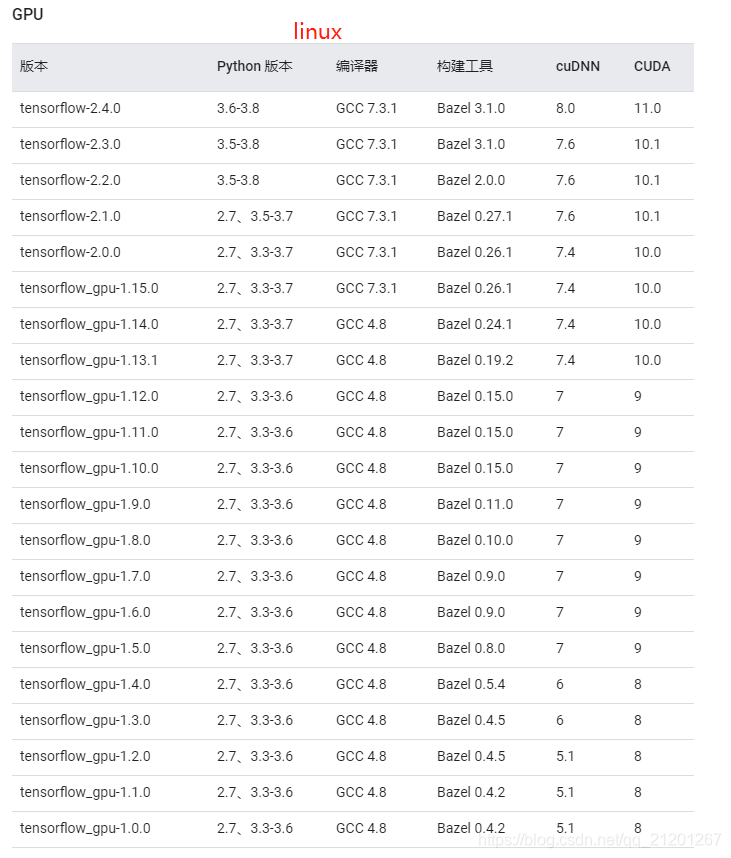Click CUDA 9 in tensorflow_gpu-1.12.0 row

[637, 397]
